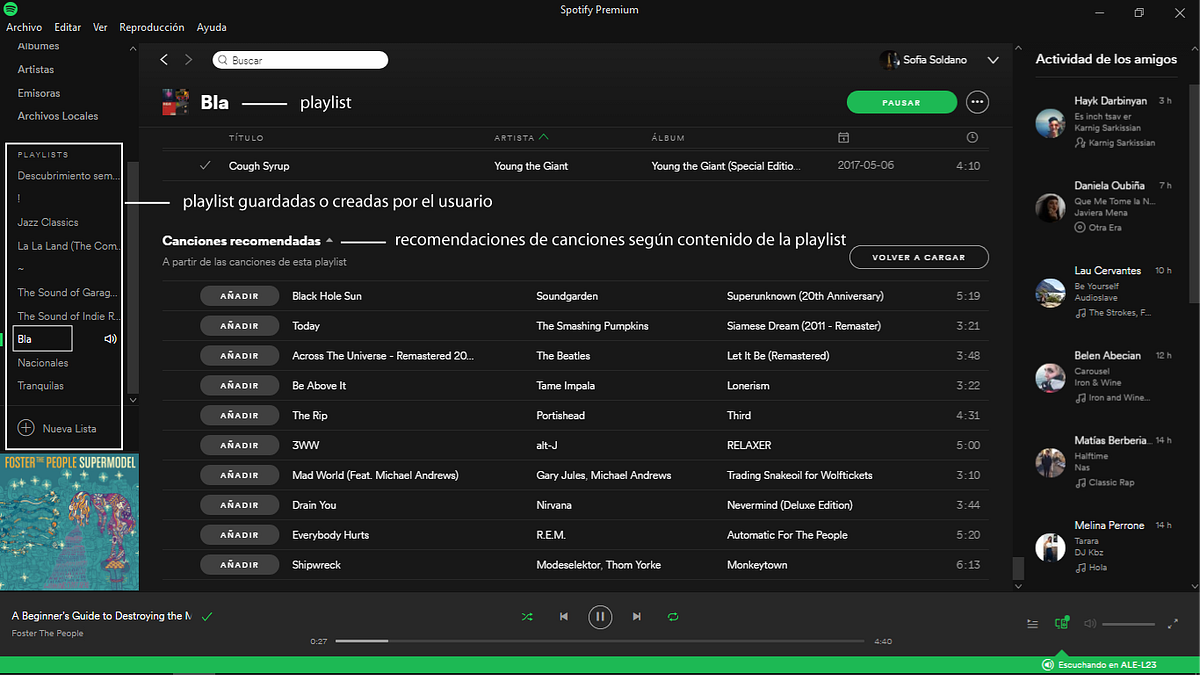Toggle saved checkmark for now-playing track
The width and height of the screenshot is (1200, 675).
tap(207, 617)
